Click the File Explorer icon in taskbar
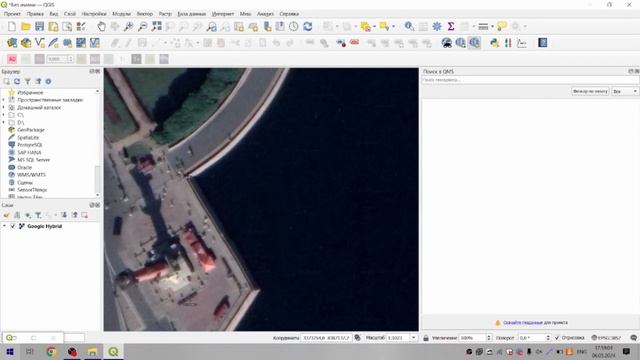The image size is (640, 360). point(93,351)
